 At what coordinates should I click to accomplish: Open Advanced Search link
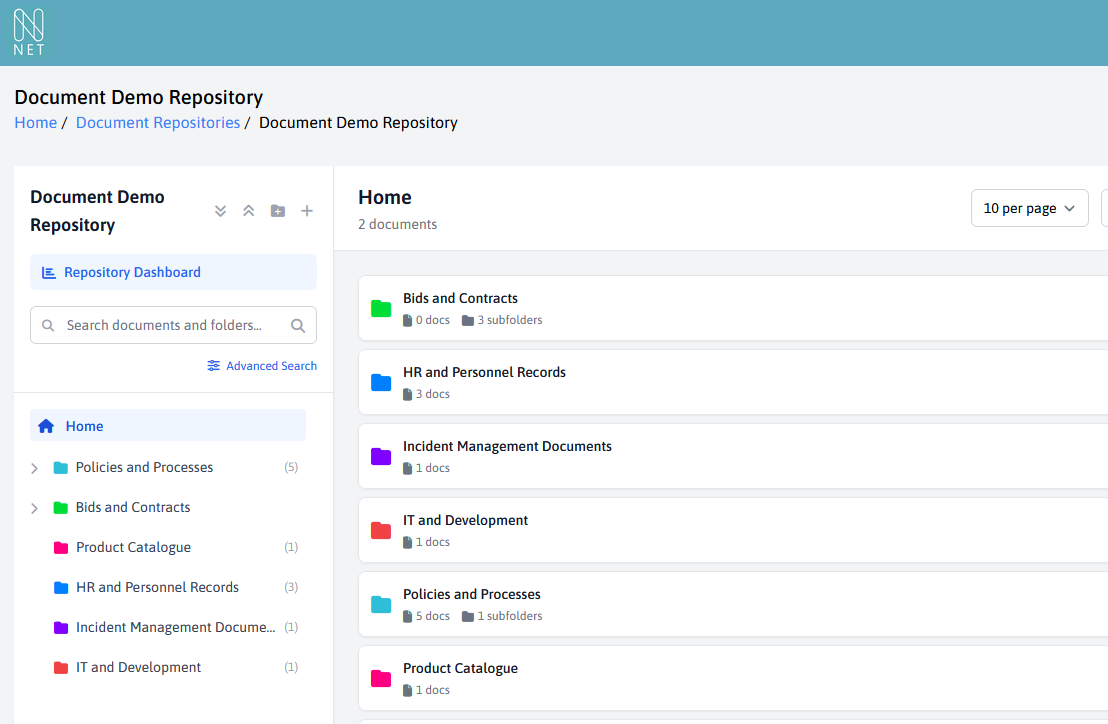click(x=262, y=366)
